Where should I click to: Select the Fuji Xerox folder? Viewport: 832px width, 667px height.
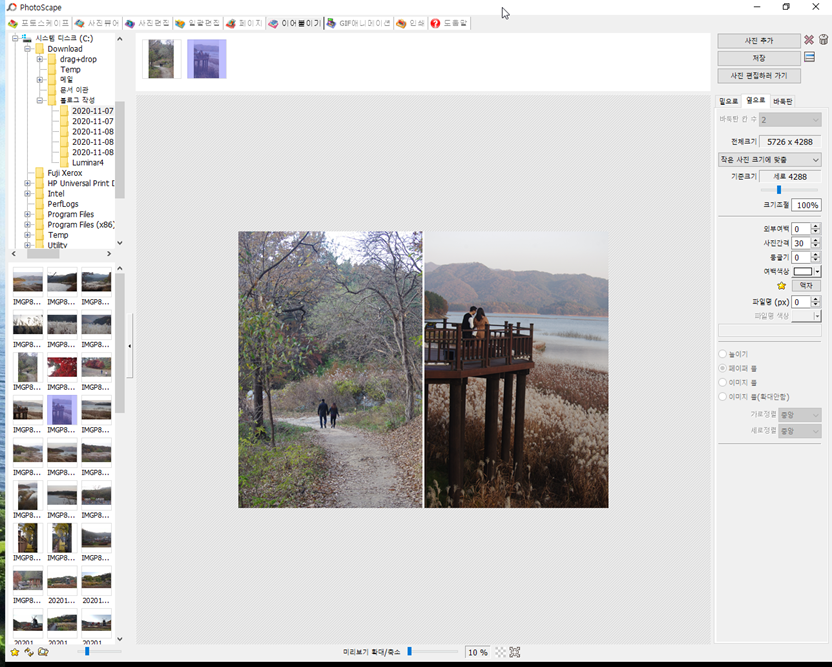tap(65, 173)
